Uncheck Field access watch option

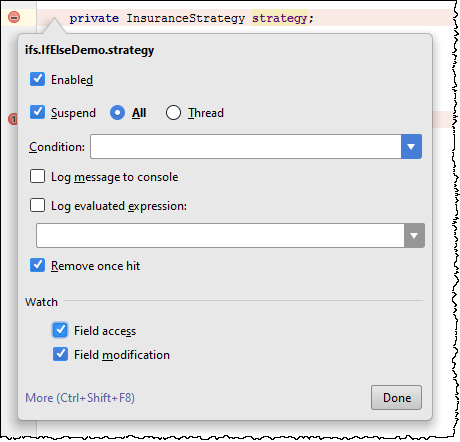click(x=60, y=330)
